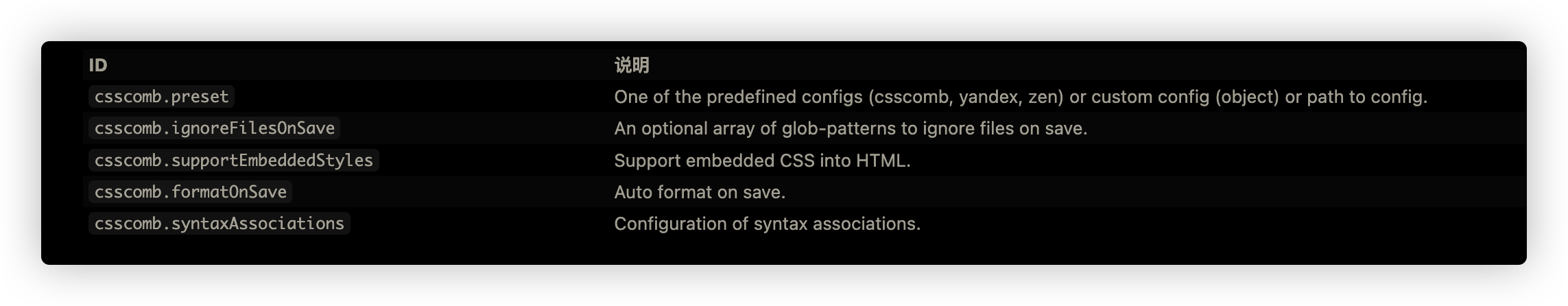Click the 说明 column header
Image resolution: width=1568 pixels, height=306 pixels.
coord(631,65)
